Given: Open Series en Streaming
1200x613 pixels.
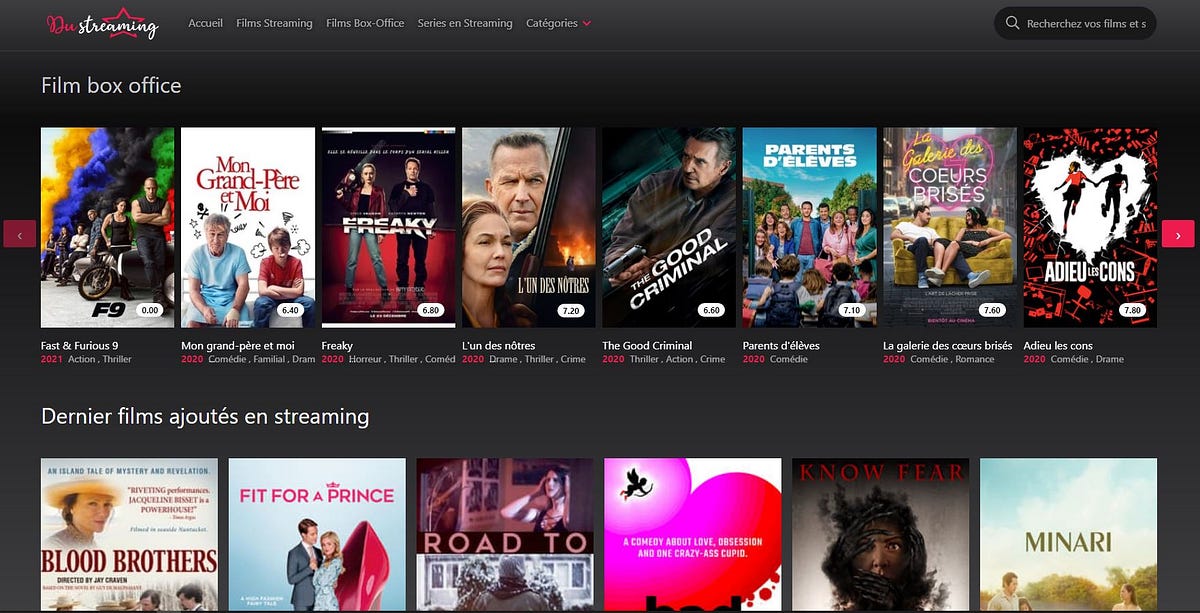Looking at the screenshot, I should [x=465, y=23].
